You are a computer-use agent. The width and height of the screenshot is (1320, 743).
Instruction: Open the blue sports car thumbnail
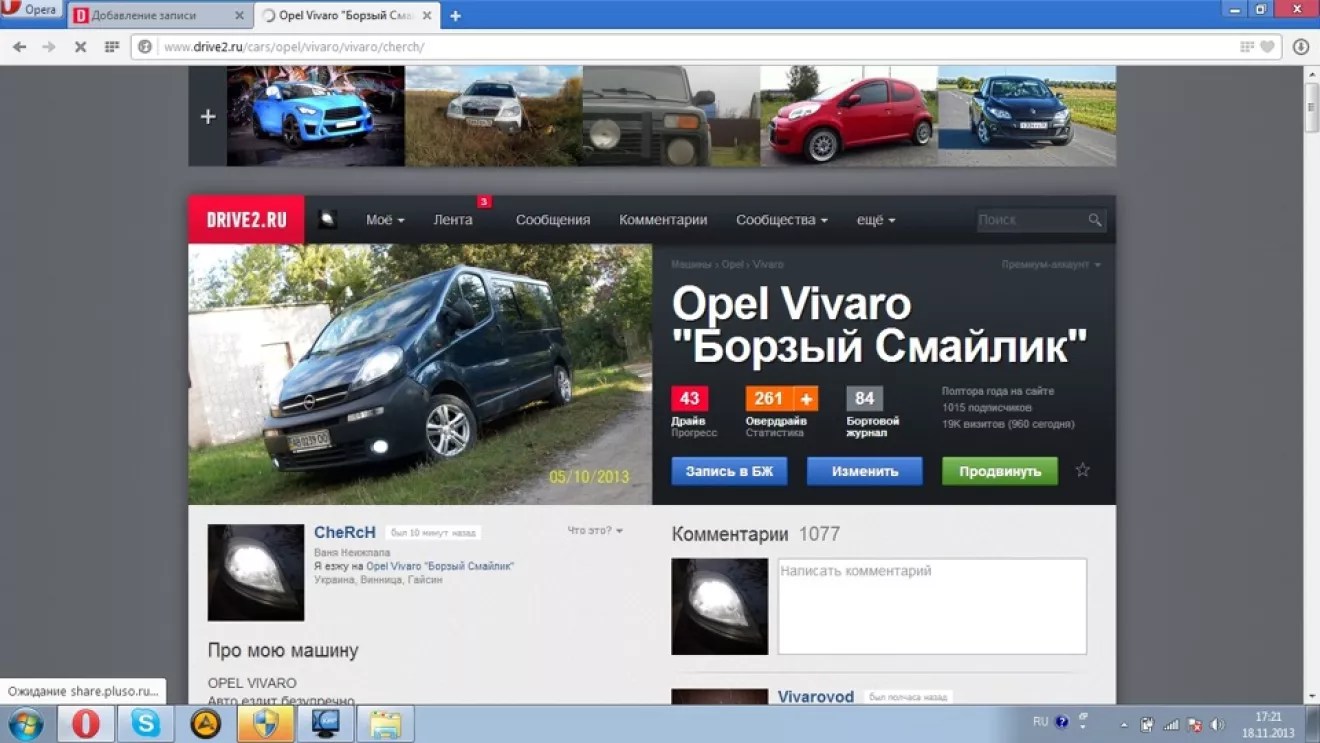316,116
